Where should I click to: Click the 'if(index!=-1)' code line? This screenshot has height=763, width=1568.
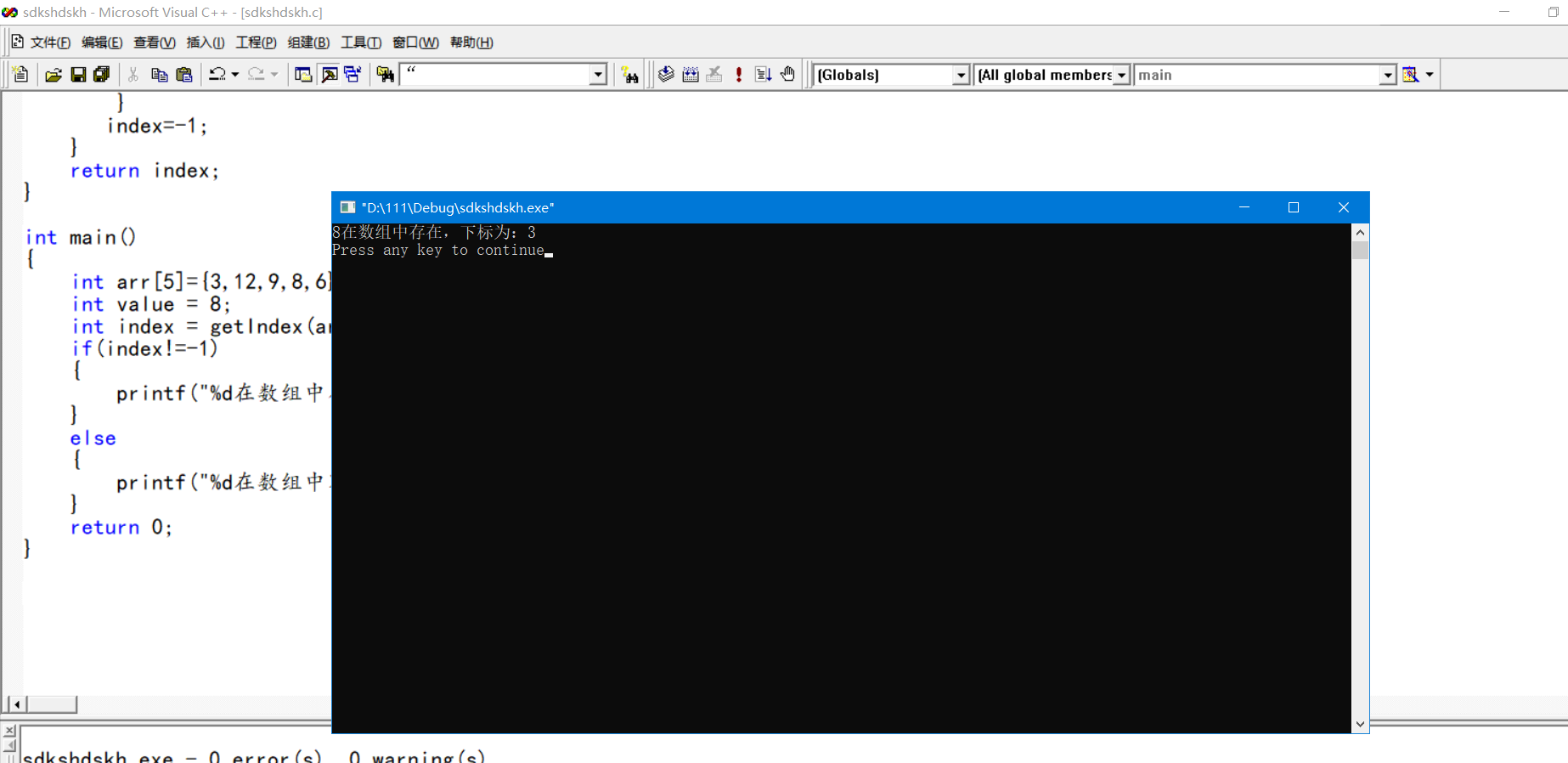144,348
